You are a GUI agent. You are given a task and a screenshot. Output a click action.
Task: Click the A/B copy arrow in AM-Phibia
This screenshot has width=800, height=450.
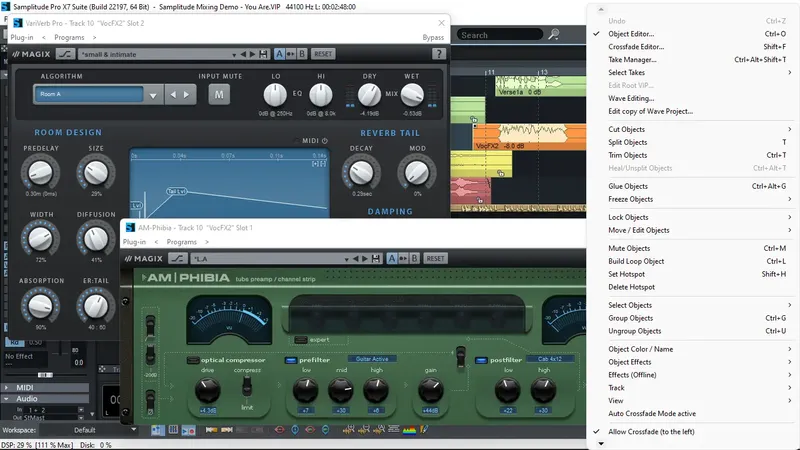(403, 259)
